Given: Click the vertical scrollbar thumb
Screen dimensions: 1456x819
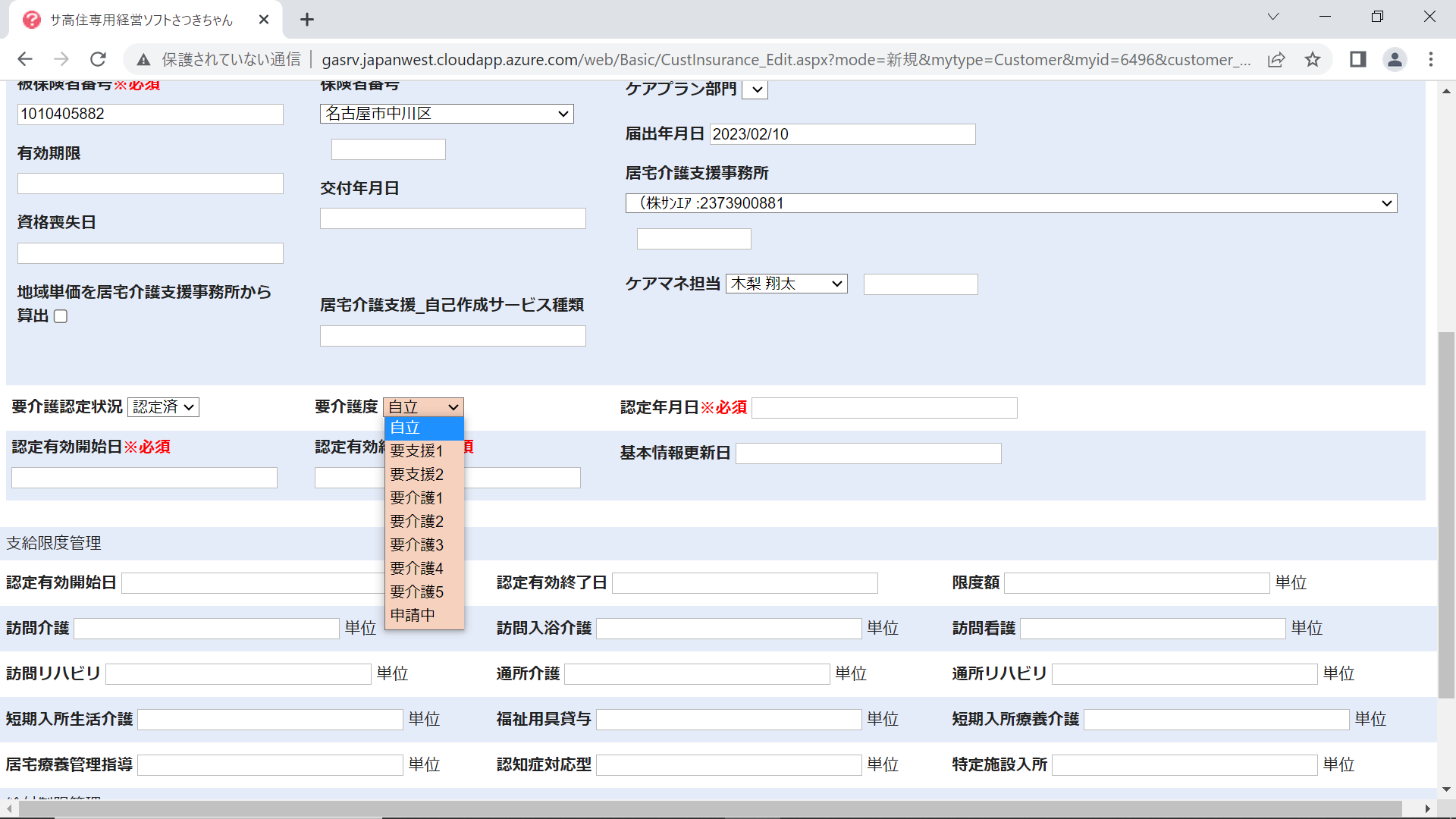Looking at the screenshot, I should [x=1446, y=516].
